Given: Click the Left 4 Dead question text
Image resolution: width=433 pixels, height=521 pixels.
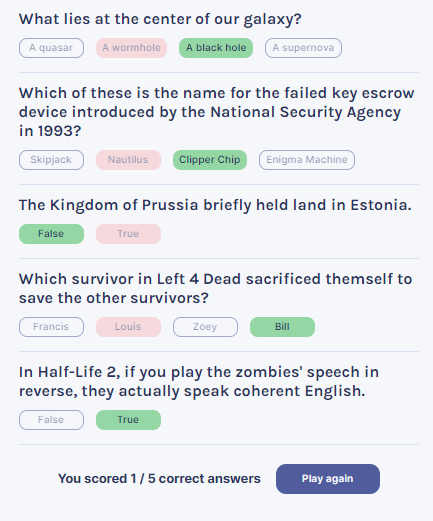Looking at the screenshot, I should pos(216,288).
